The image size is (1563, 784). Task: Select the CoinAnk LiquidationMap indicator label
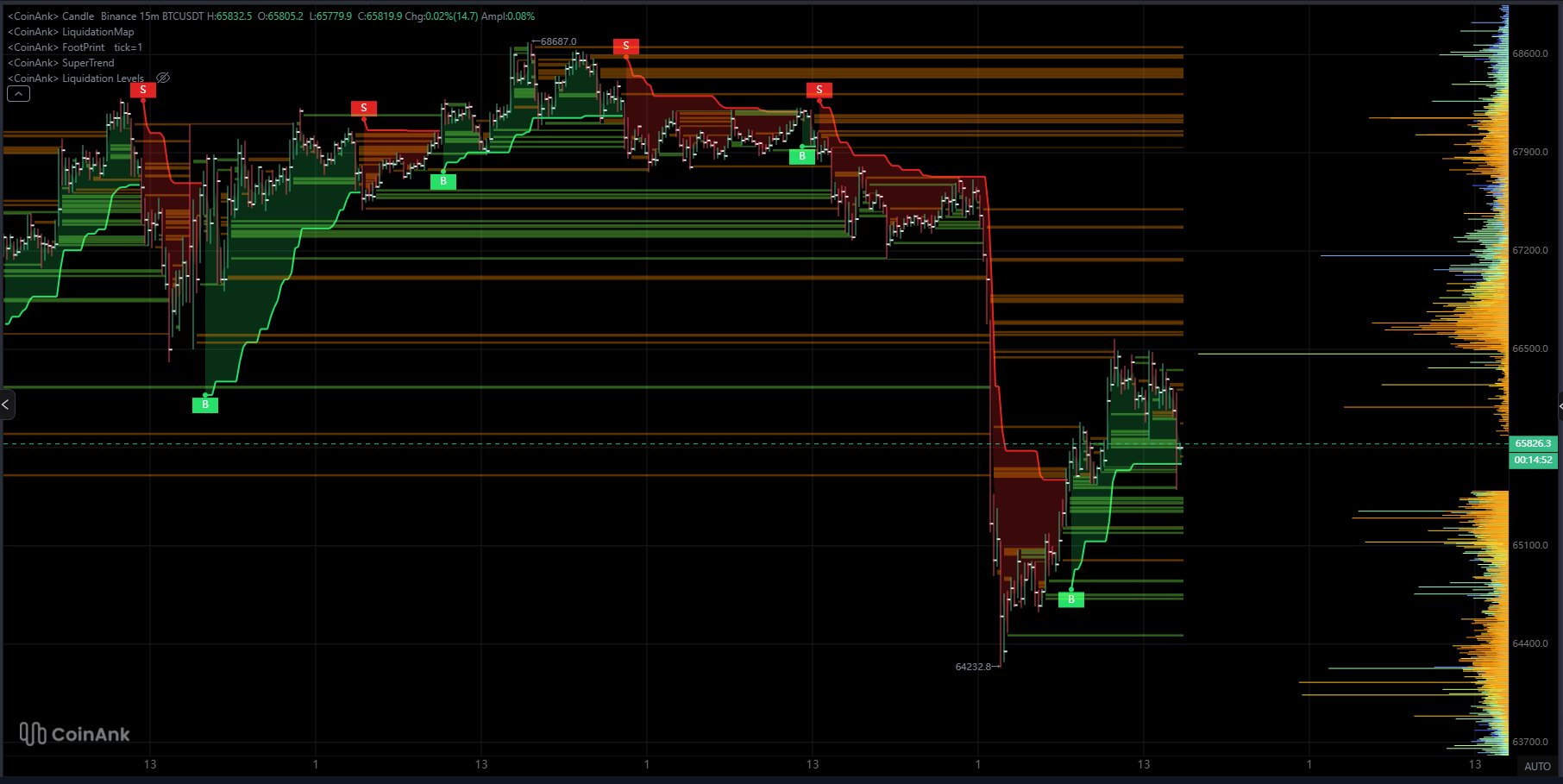71,32
